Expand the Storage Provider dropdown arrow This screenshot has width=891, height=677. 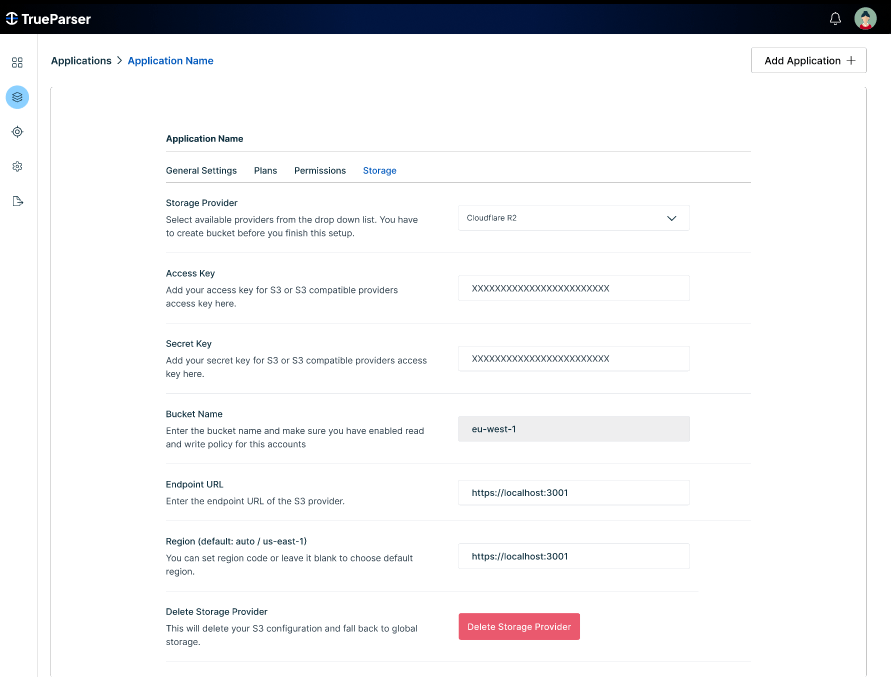pyautogui.click(x=671, y=218)
